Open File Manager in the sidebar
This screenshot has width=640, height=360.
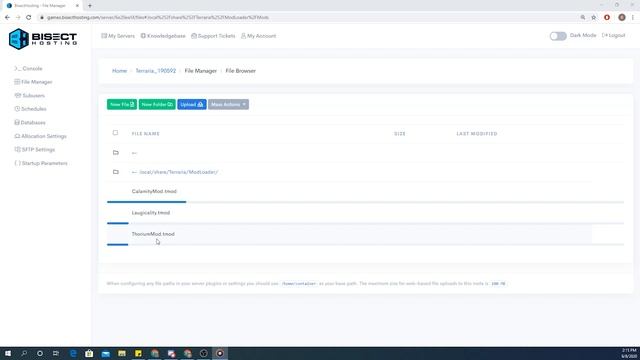click(x=33, y=82)
